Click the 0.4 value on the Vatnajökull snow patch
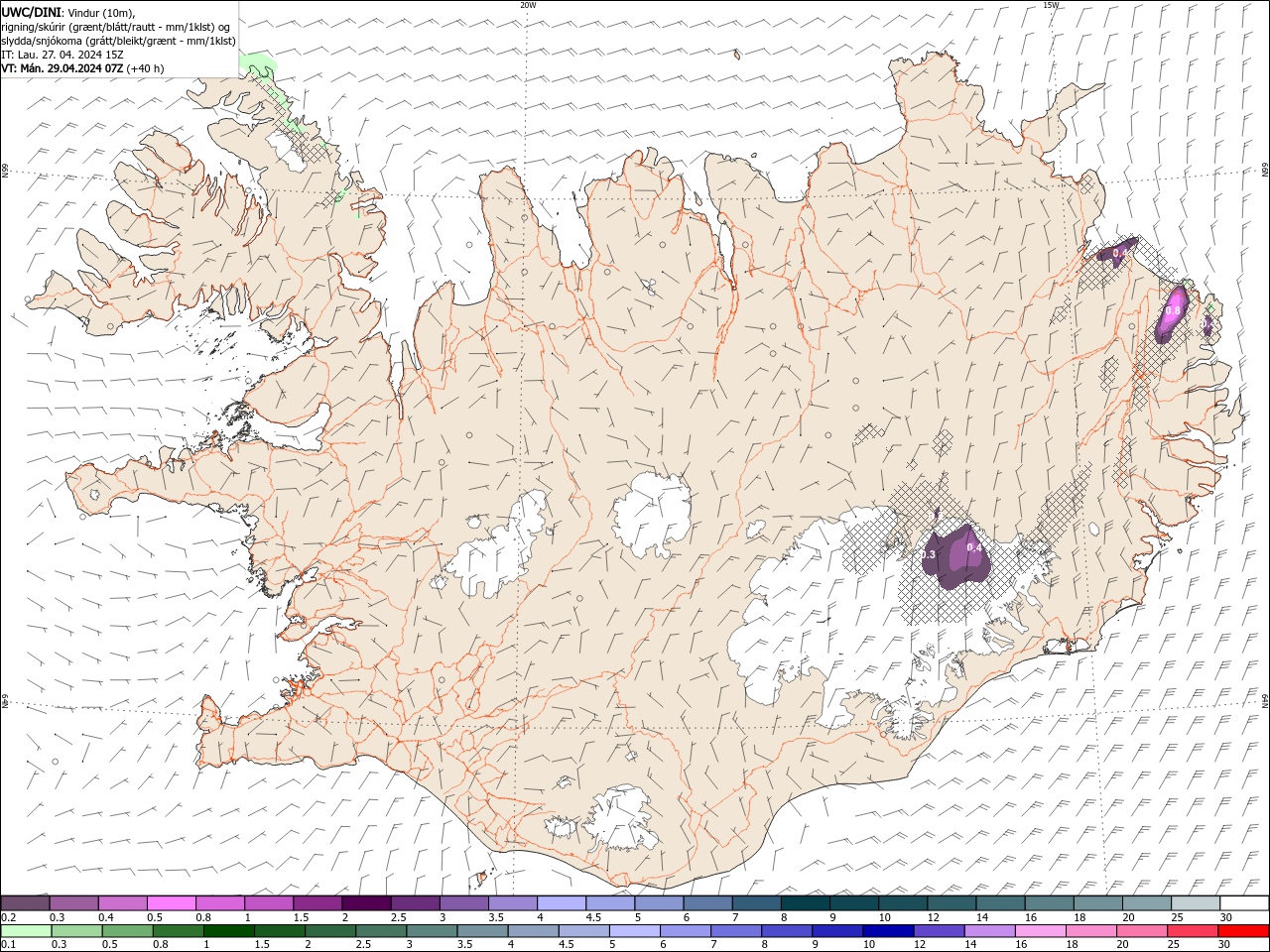 click(x=974, y=547)
